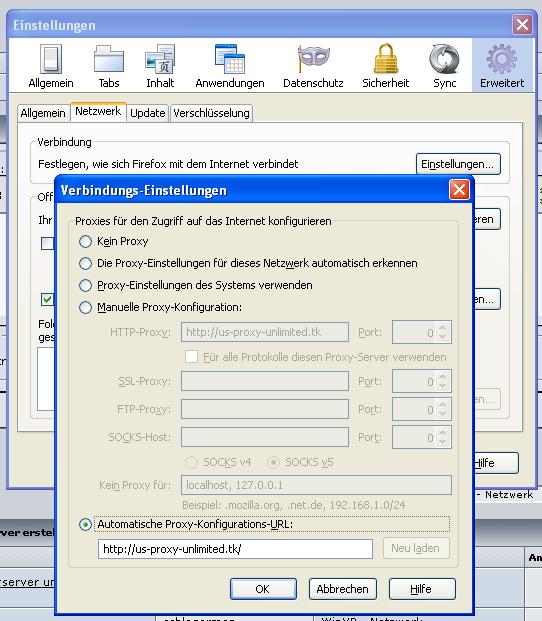Click Abbrechen in the connection dialog
This screenshot has width=542, height=621.
[x=343, y=589]
